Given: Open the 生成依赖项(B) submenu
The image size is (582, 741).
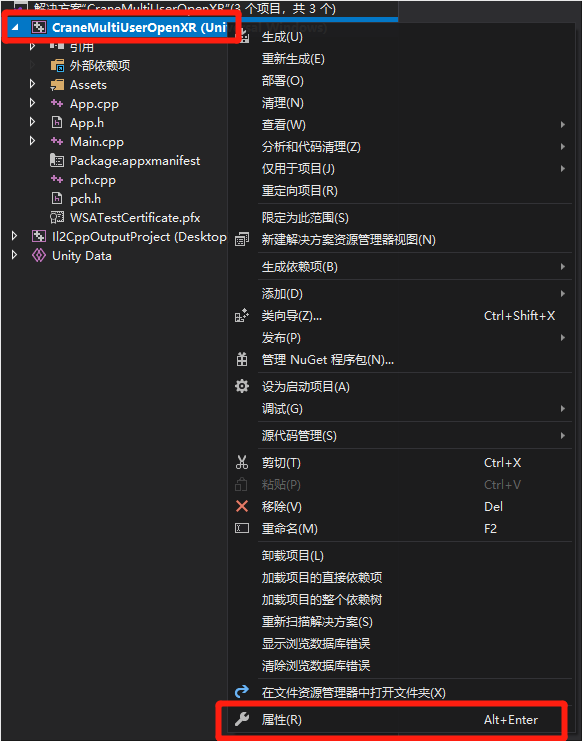Looking at the screenshot, I should 563,267.
